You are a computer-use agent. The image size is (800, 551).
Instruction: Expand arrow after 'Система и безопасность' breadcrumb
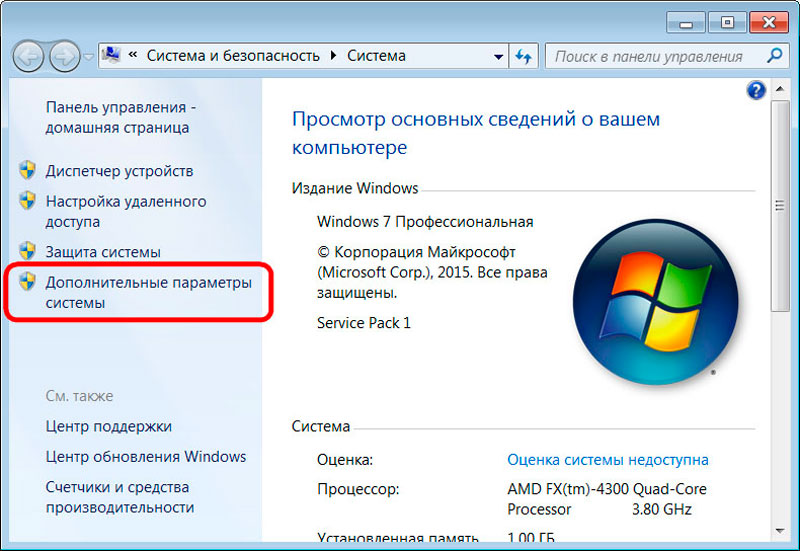pos(333,56)
